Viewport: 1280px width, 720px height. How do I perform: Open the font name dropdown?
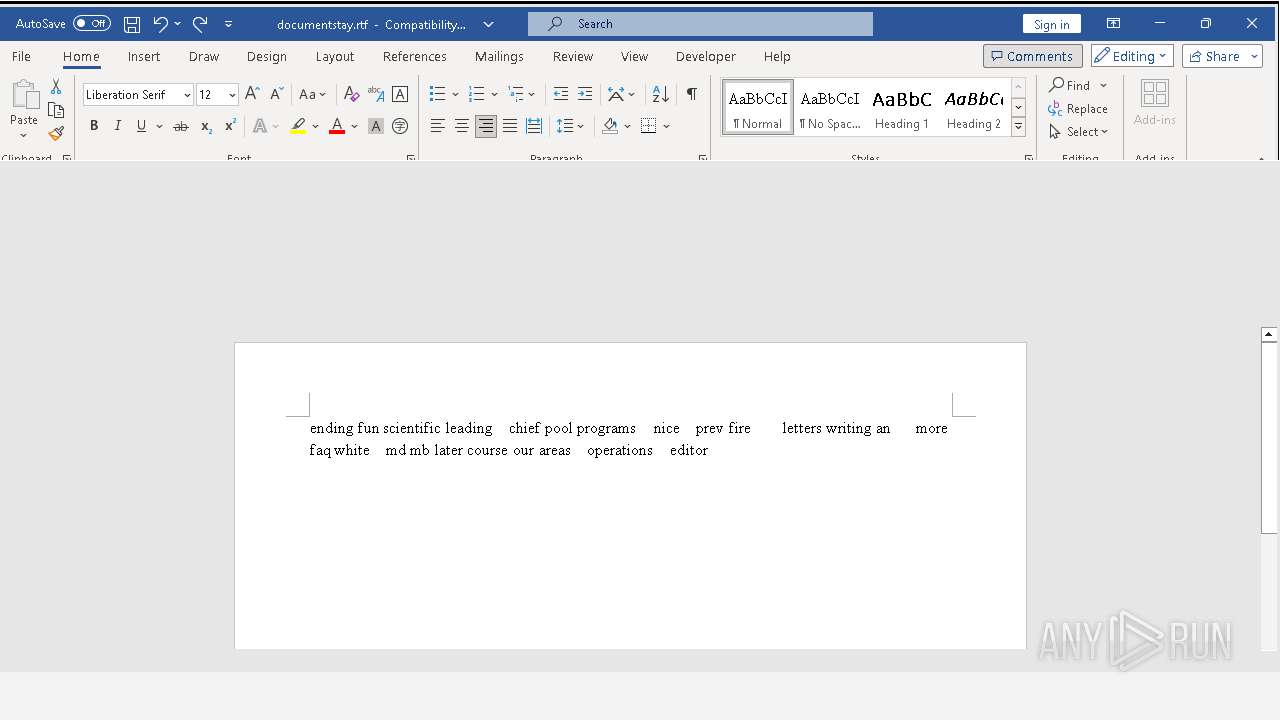point(187,95)
